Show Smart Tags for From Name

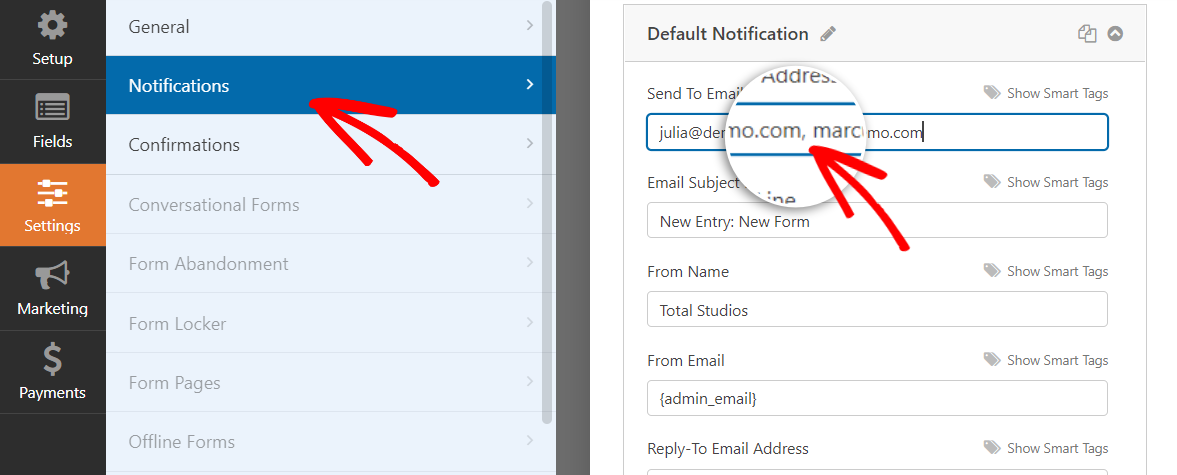click(1057, 272)
